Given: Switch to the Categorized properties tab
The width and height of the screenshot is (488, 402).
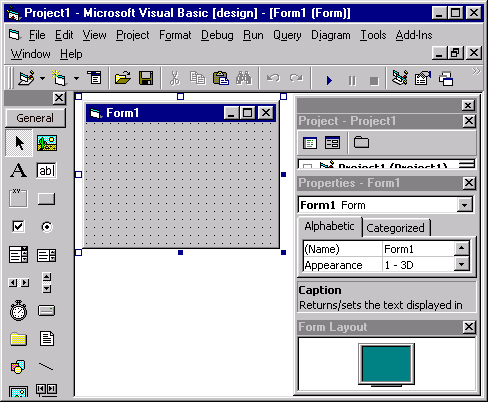Looking at the screenshot, I should click(395, 228).
